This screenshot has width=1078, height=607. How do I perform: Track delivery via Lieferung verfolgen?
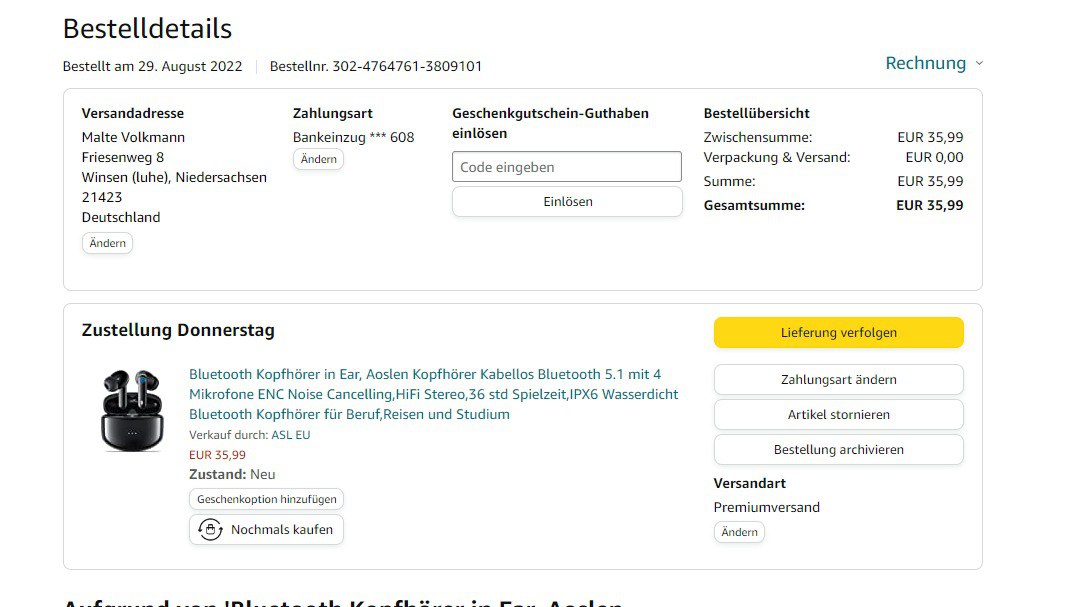(x=838, y=332)
